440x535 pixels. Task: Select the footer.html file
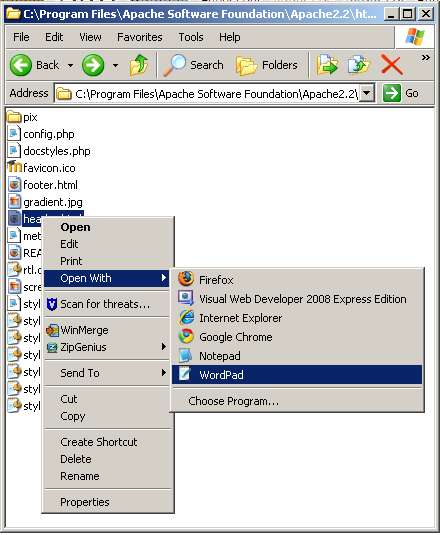pos(43,185)
